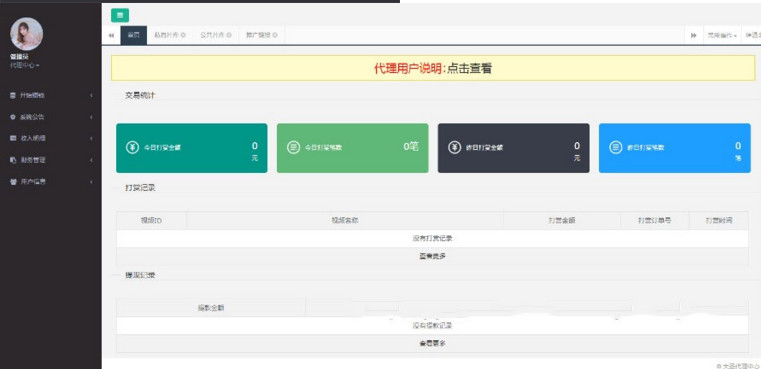This screenshot has width=761, height=369.
Task: Click the 0笔 value on the green card
Action: [411, 147]
